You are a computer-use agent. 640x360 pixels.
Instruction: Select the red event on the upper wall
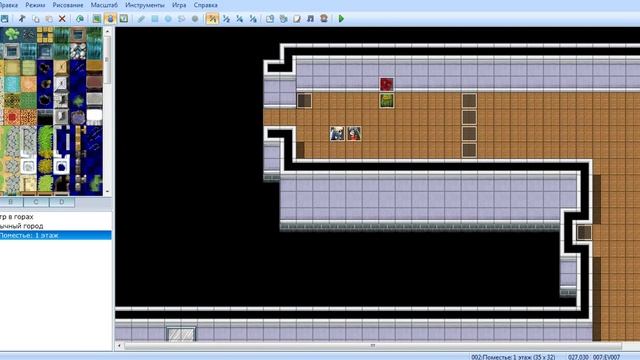point(387,84)
